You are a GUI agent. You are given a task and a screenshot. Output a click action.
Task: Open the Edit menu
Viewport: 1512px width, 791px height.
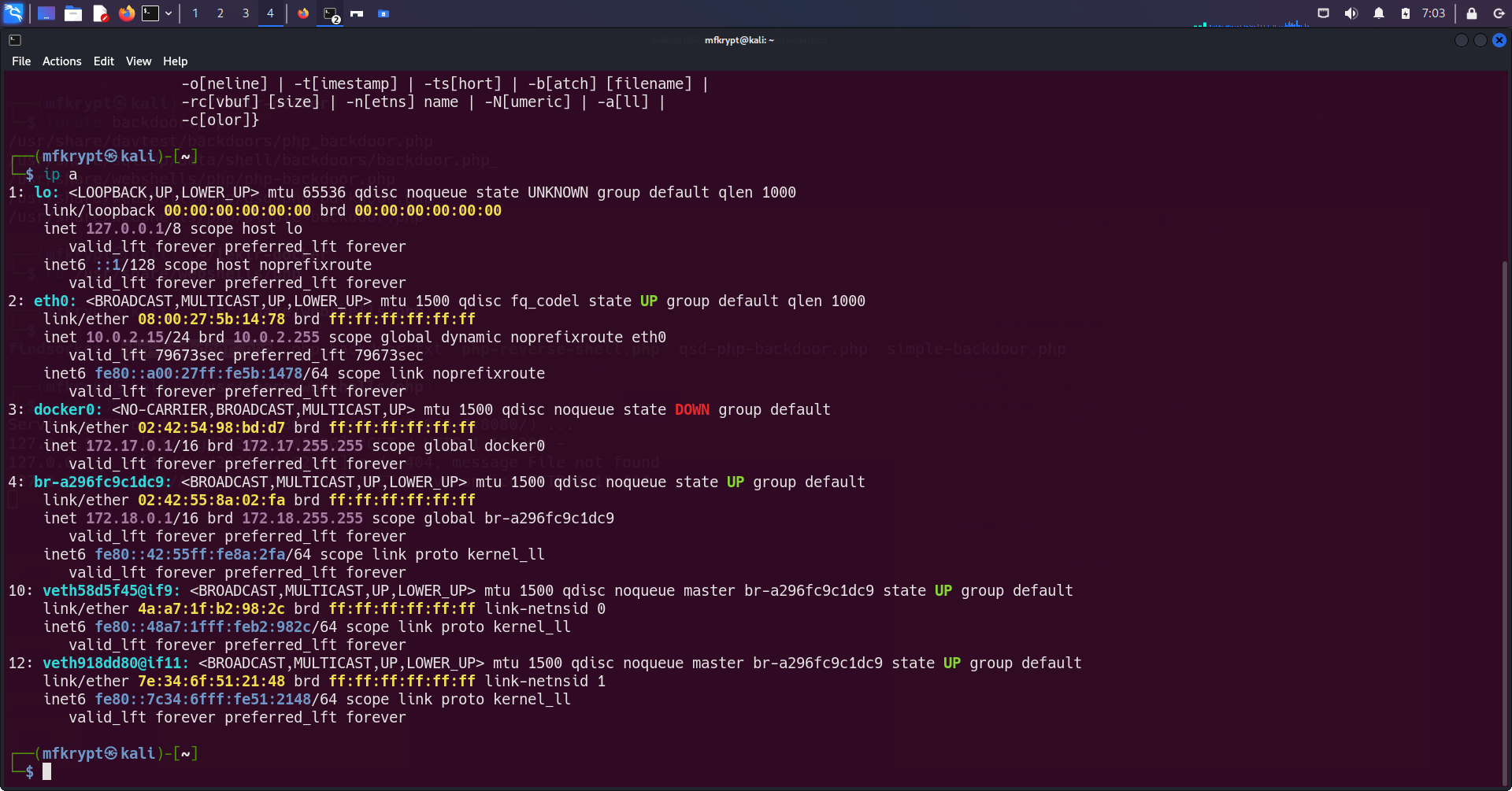[103, 61]
